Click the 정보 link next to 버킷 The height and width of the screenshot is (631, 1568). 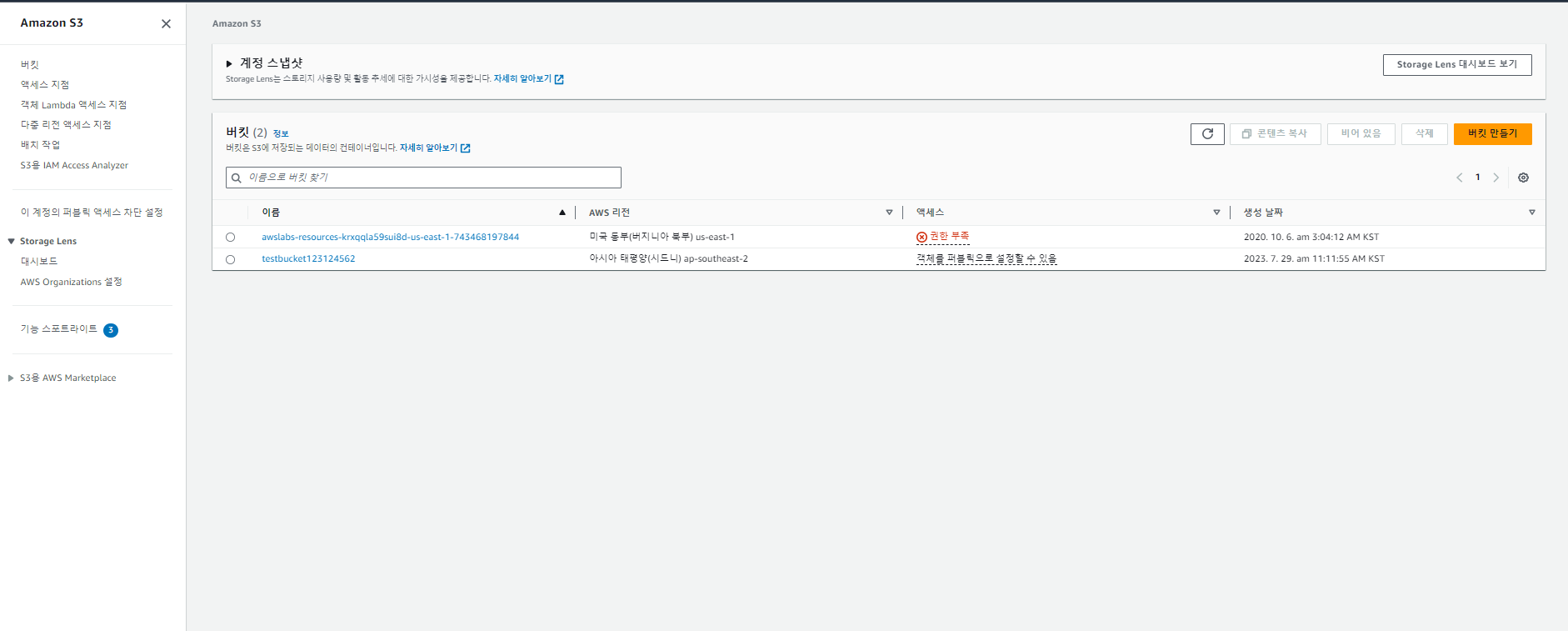click(281, 134)
